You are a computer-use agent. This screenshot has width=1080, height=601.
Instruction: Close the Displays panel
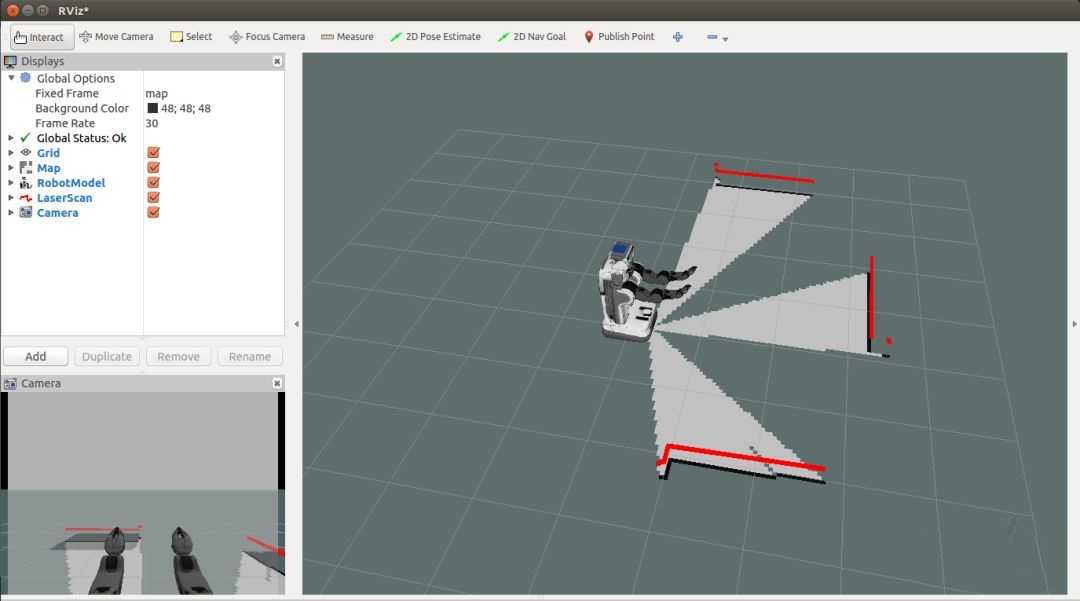tap(277, 61)
